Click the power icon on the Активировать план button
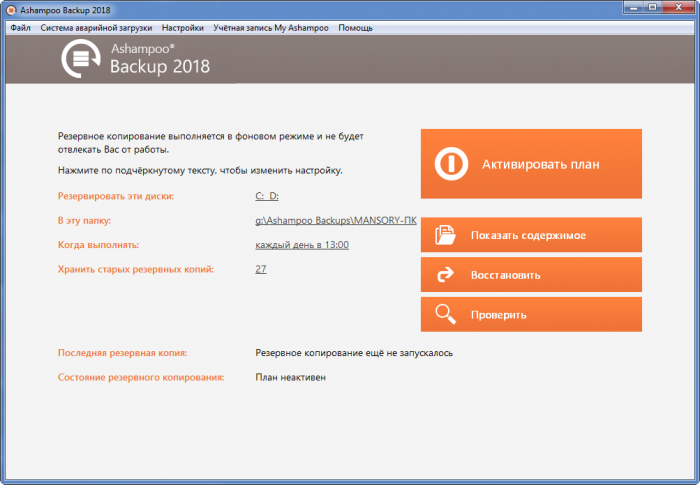 click(x=451, y=164)
